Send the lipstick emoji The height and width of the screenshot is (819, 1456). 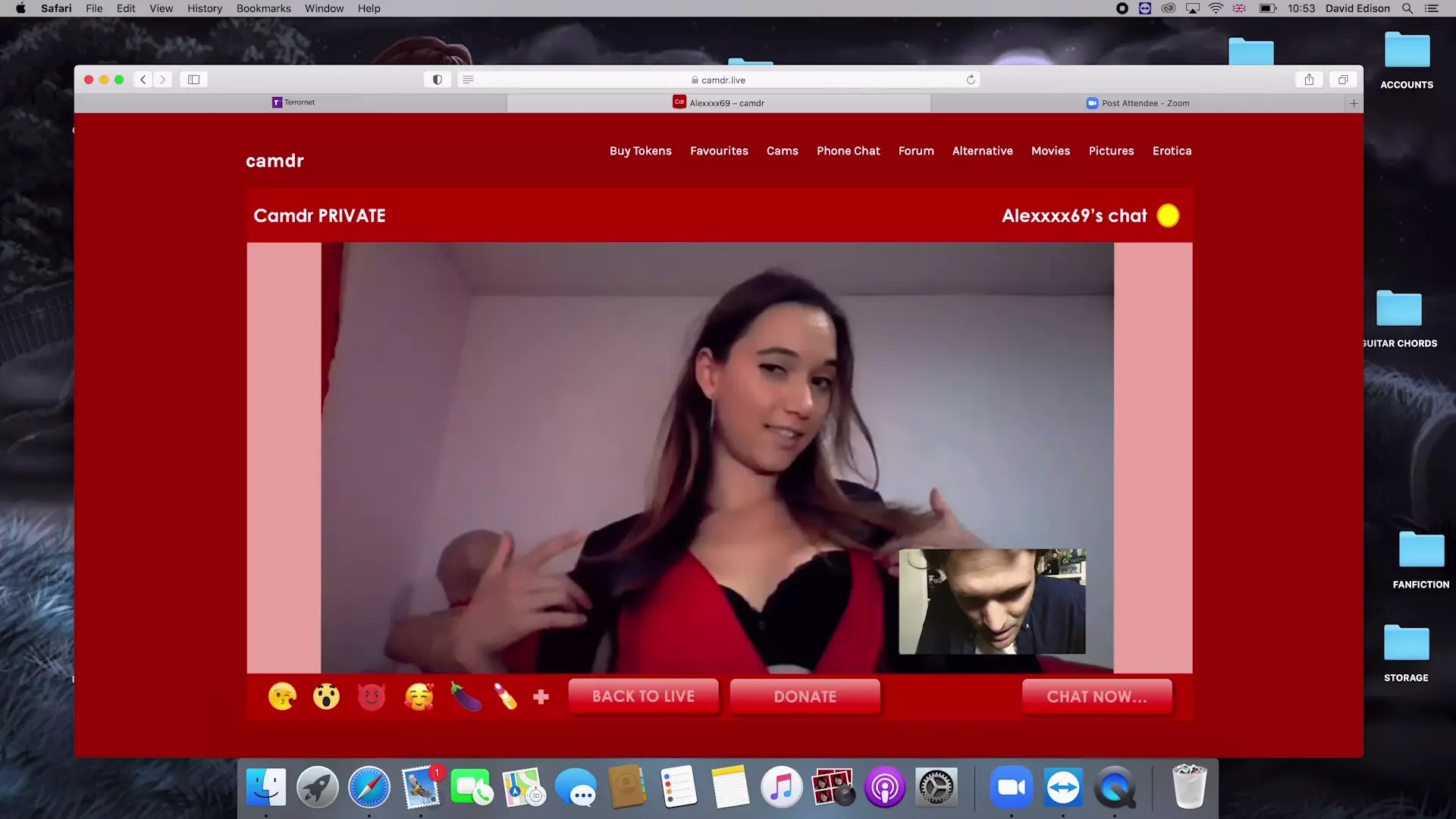[506, 696]
